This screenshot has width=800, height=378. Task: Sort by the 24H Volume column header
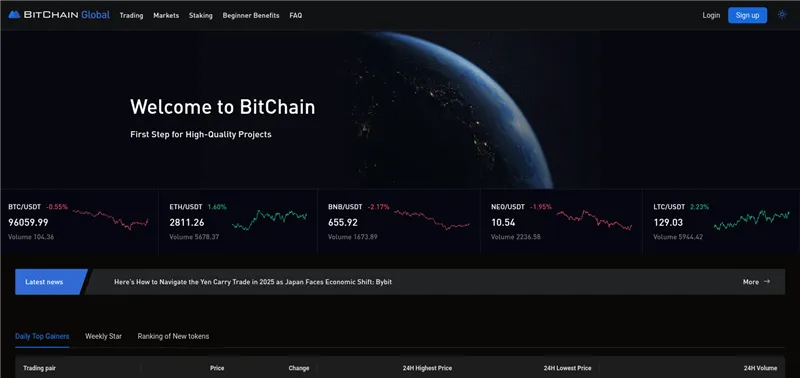(760, 368)
